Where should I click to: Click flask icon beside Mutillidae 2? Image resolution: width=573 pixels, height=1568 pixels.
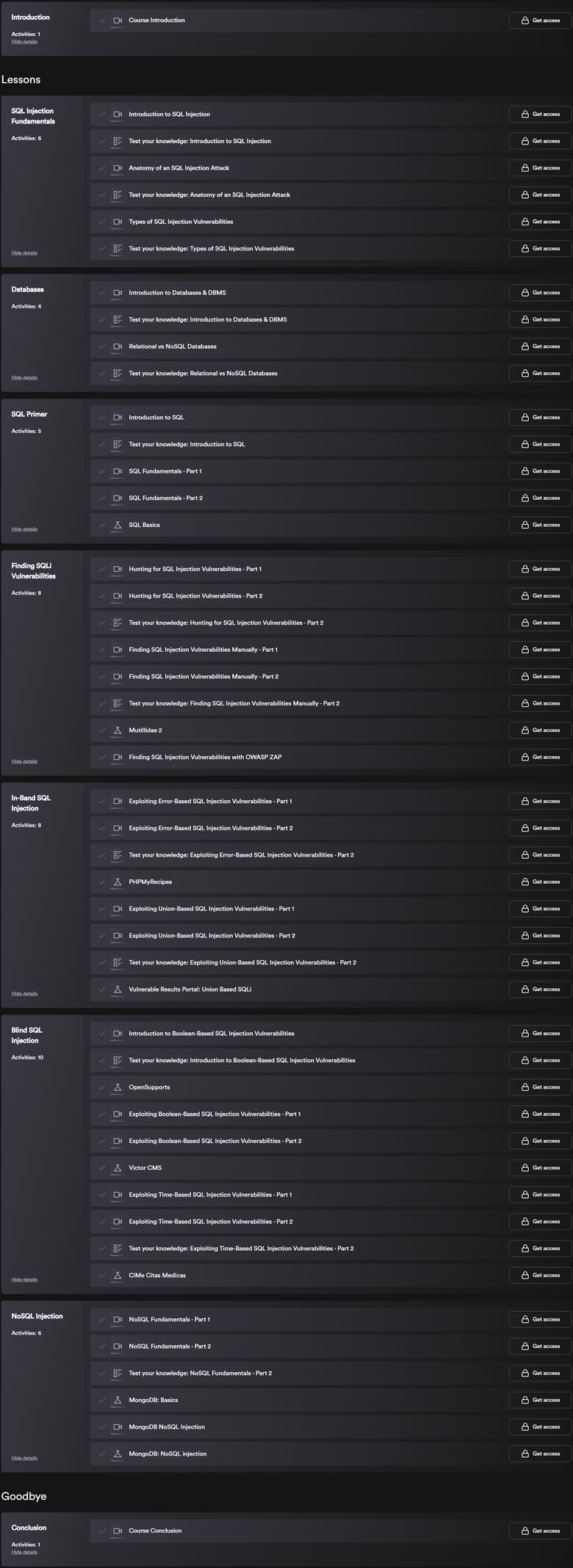point(118,730)
